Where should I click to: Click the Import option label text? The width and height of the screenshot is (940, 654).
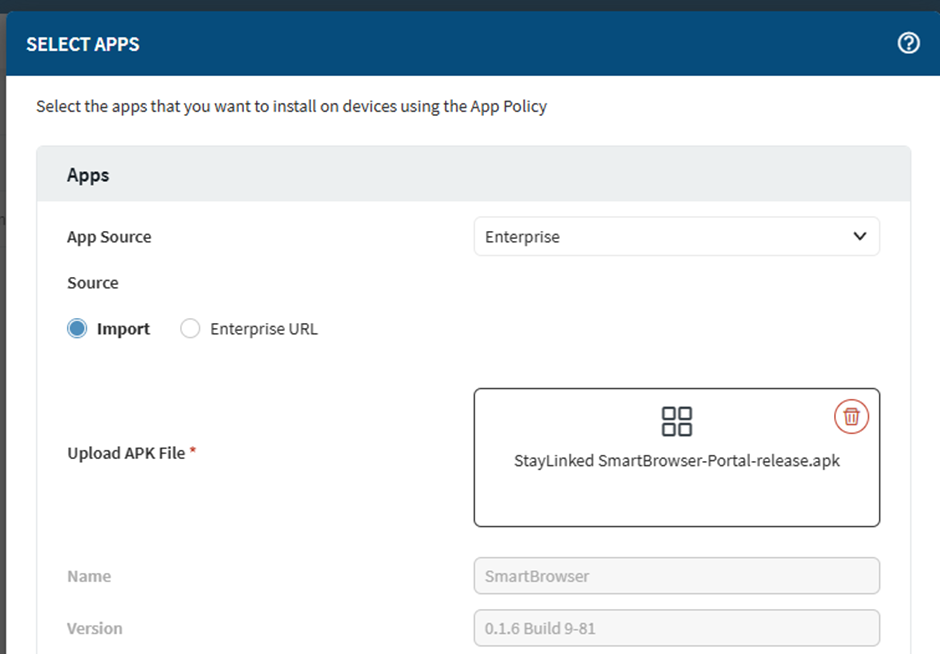123,329
